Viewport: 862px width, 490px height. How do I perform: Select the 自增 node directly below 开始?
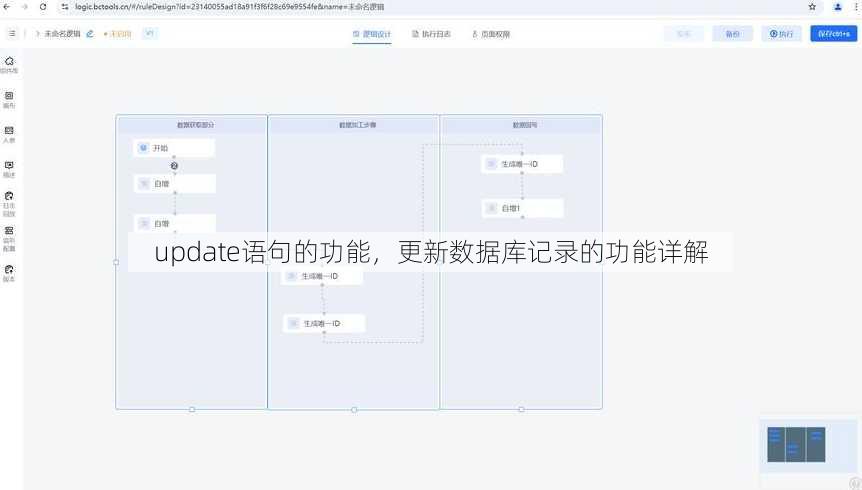click(174, 184)
